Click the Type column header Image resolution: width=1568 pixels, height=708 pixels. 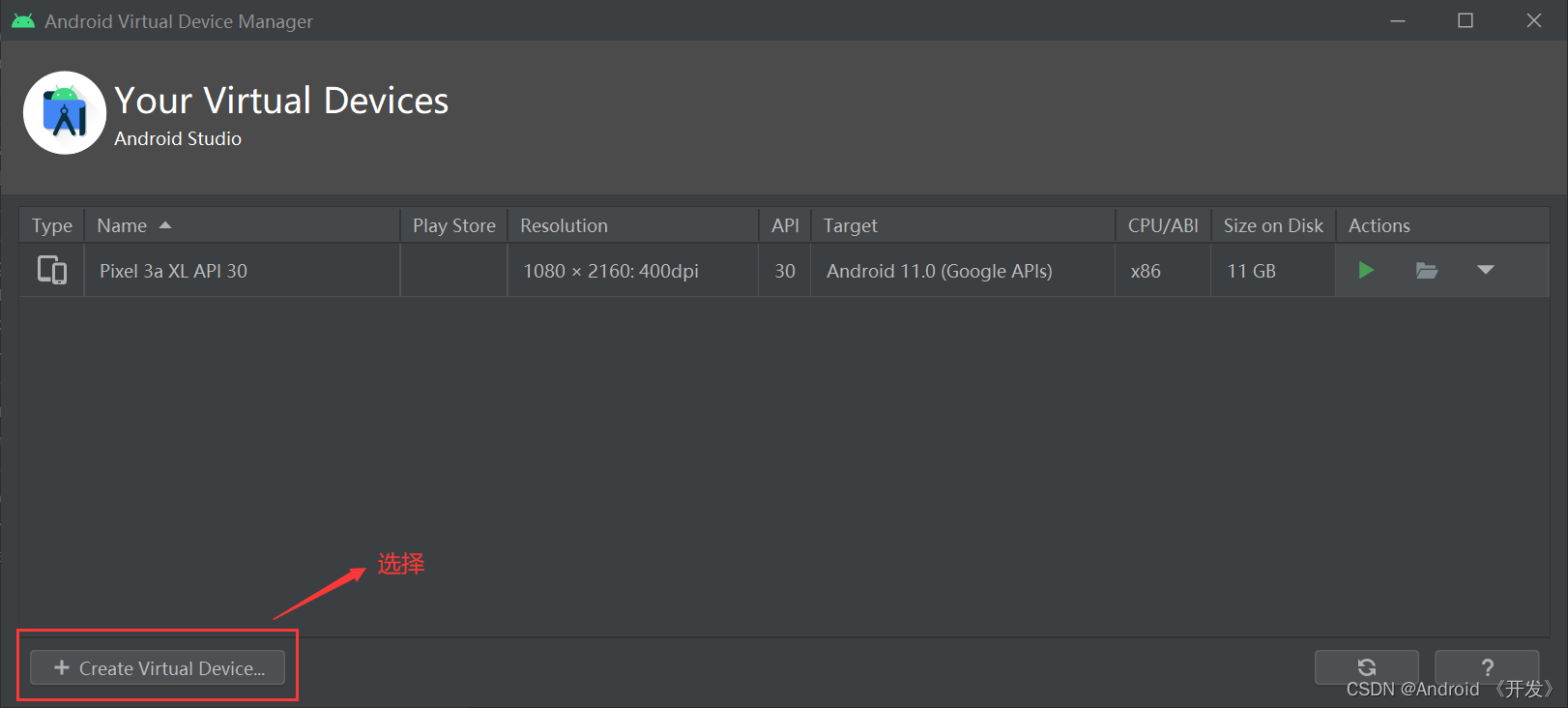click(x=52, y=225)
